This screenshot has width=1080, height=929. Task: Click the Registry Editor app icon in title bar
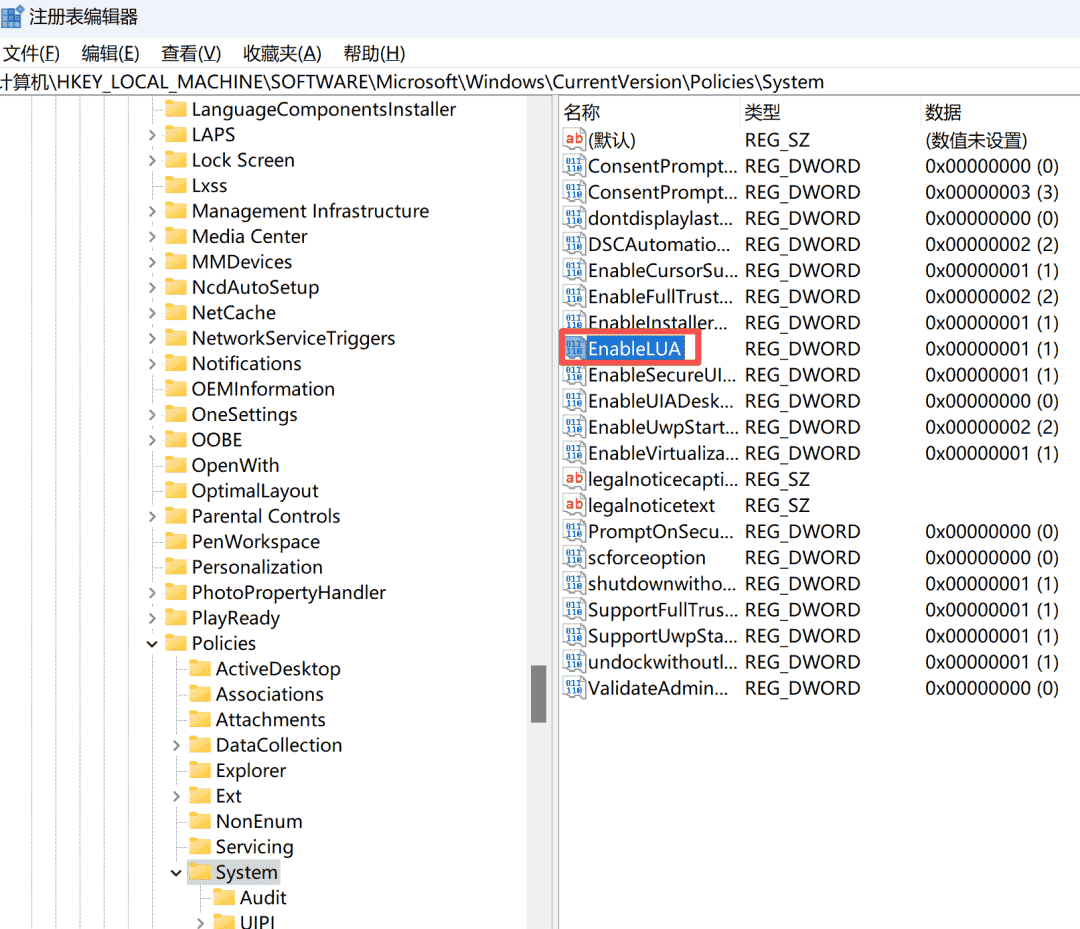click(x=13, y=16)
